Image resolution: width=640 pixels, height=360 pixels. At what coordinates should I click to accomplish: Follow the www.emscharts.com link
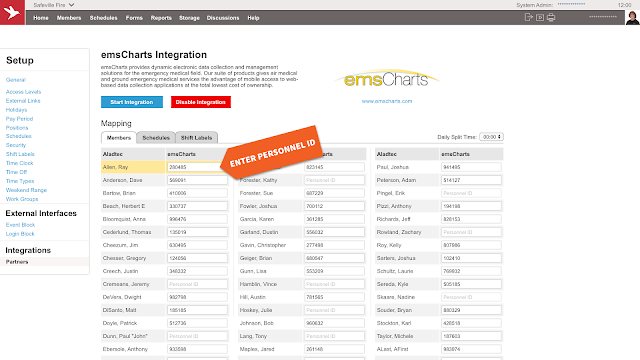click(387, 101)
